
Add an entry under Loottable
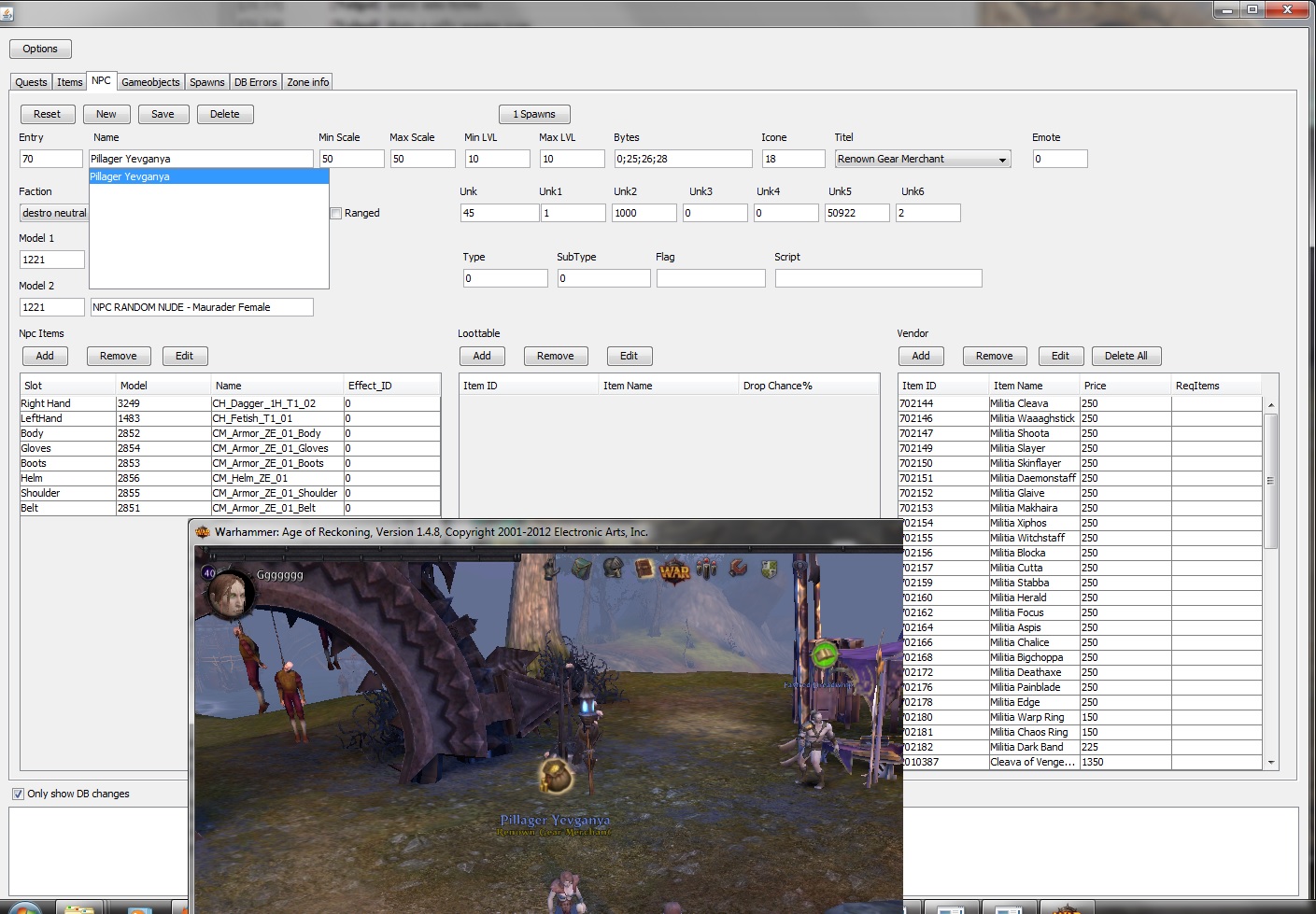click(x=482, y=356)
